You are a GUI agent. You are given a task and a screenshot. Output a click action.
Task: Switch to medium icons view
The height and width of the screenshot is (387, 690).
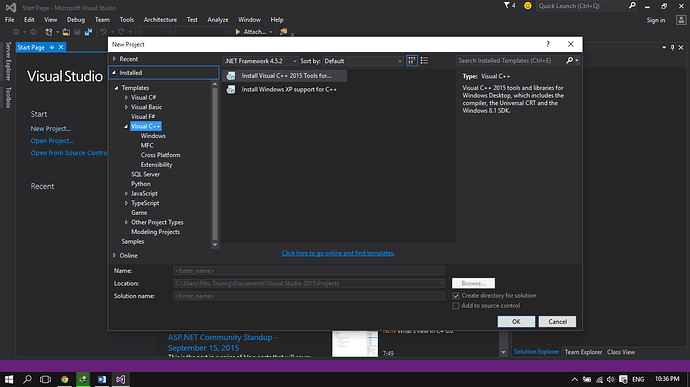click(x=411, y=61)
